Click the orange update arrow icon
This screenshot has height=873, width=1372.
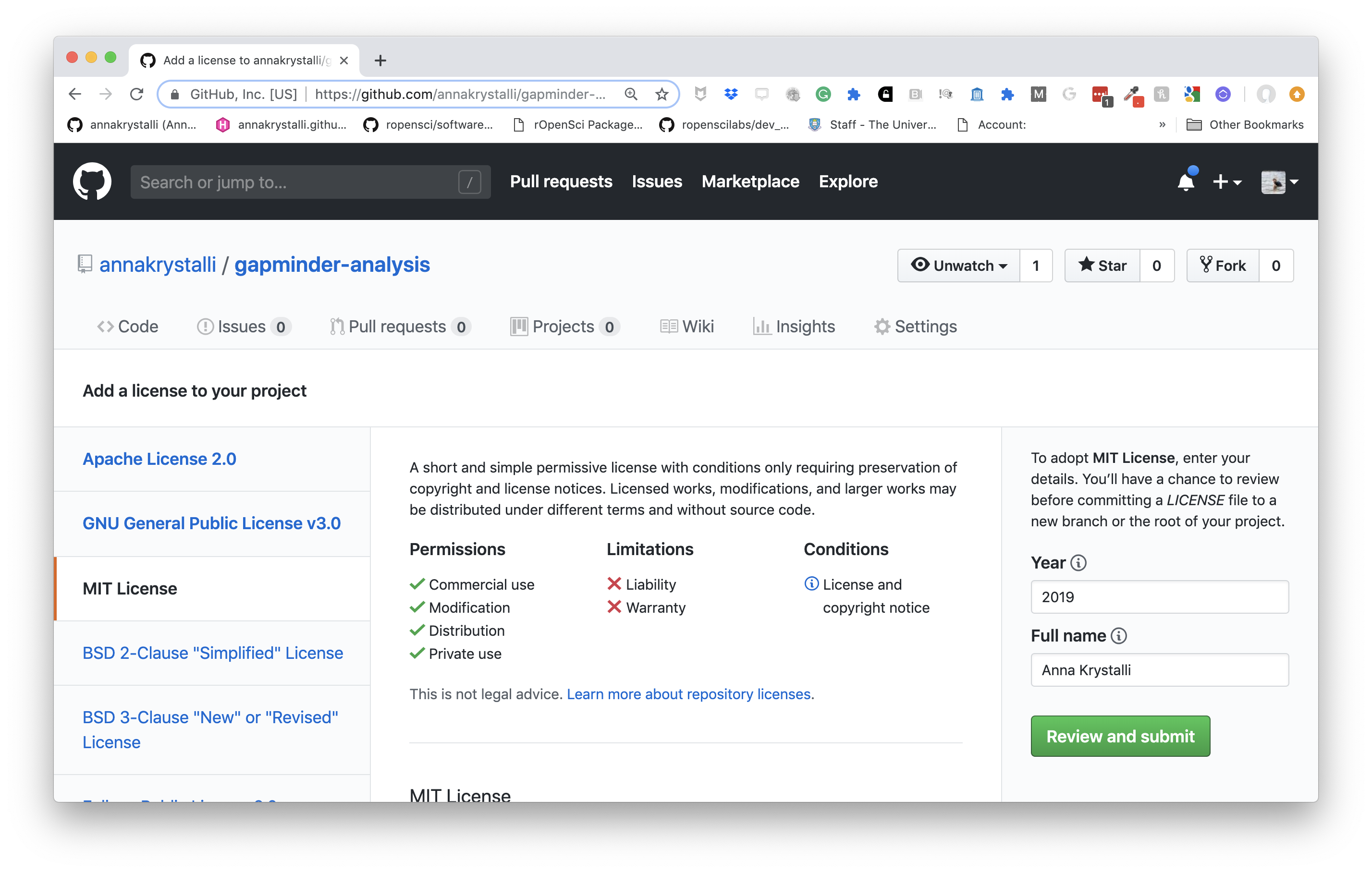(x=1297, y=94)
